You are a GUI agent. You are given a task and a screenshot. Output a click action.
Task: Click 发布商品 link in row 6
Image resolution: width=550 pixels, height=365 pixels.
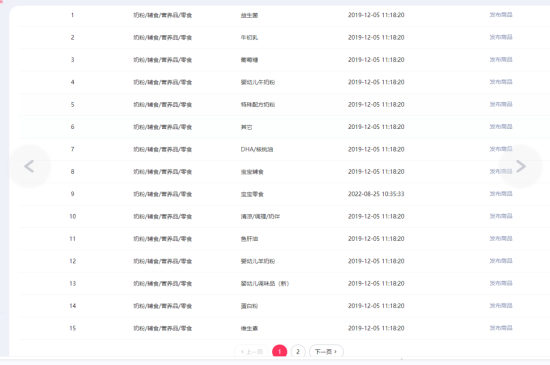(x=501, y=127)
